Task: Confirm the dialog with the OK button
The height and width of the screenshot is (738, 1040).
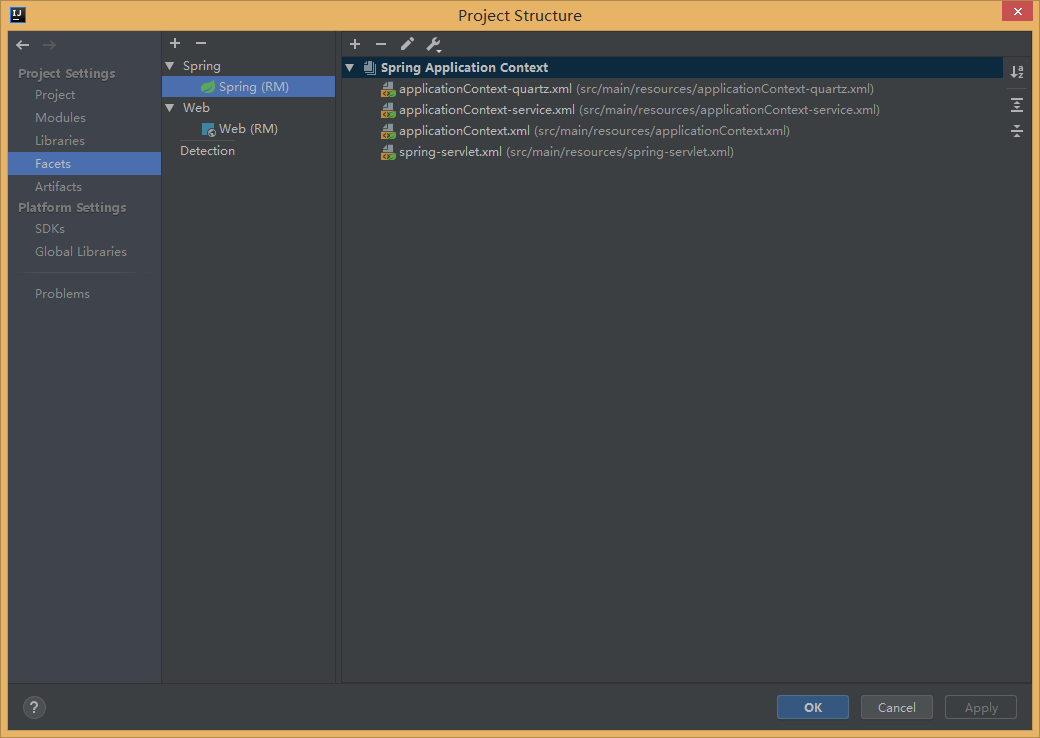Action: coord(812,707)
